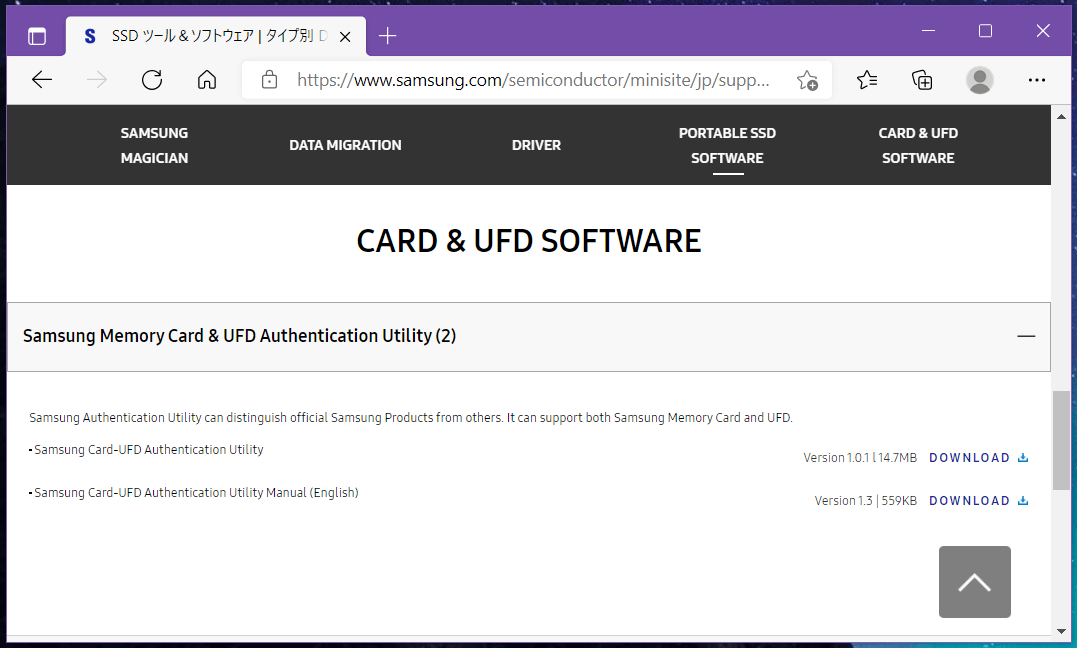Open the user profile avatar

980,80
